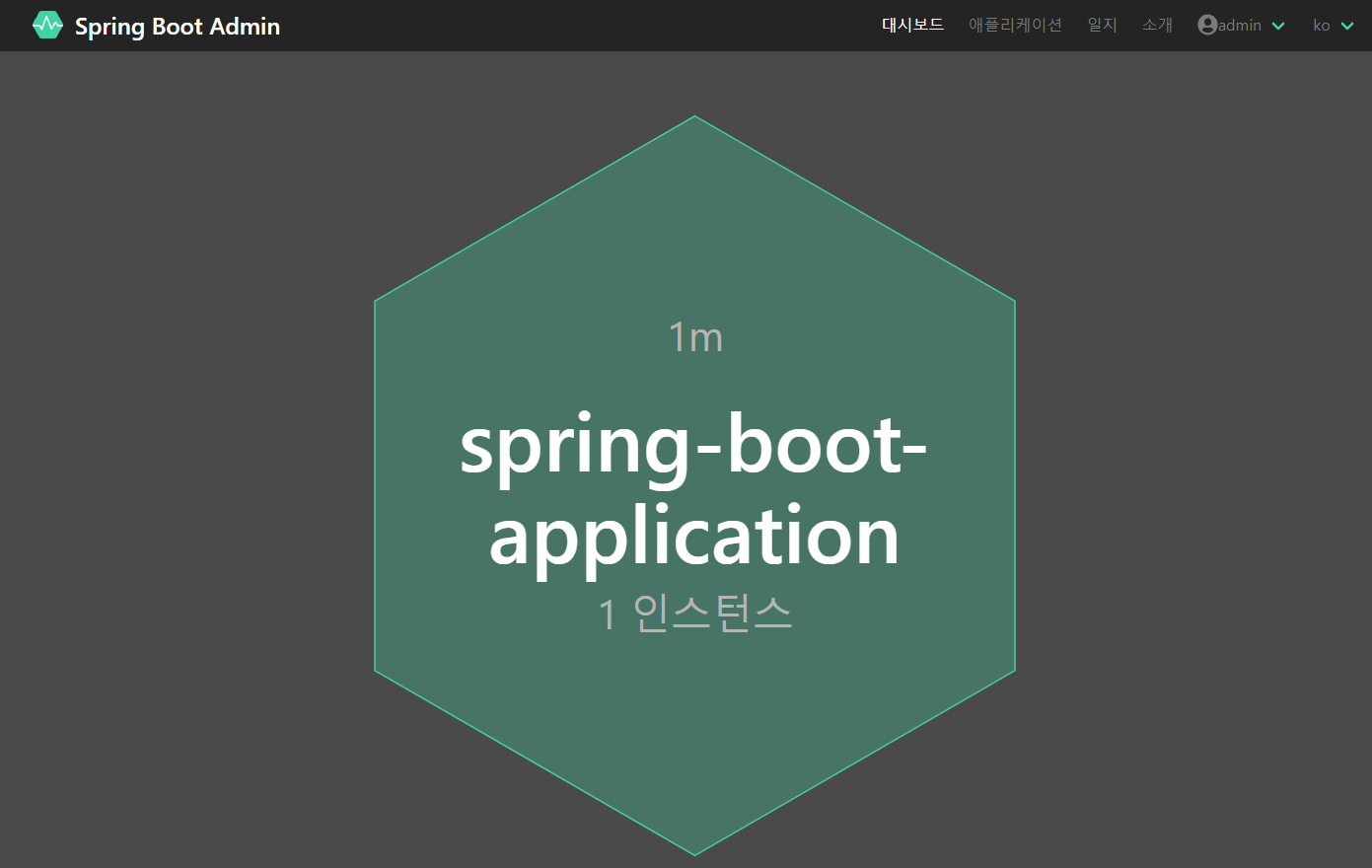Click the Spring Boot Admin heartbeat logo icon
The width and height of the screenshot is (1372, 868).
click(47, 26)
